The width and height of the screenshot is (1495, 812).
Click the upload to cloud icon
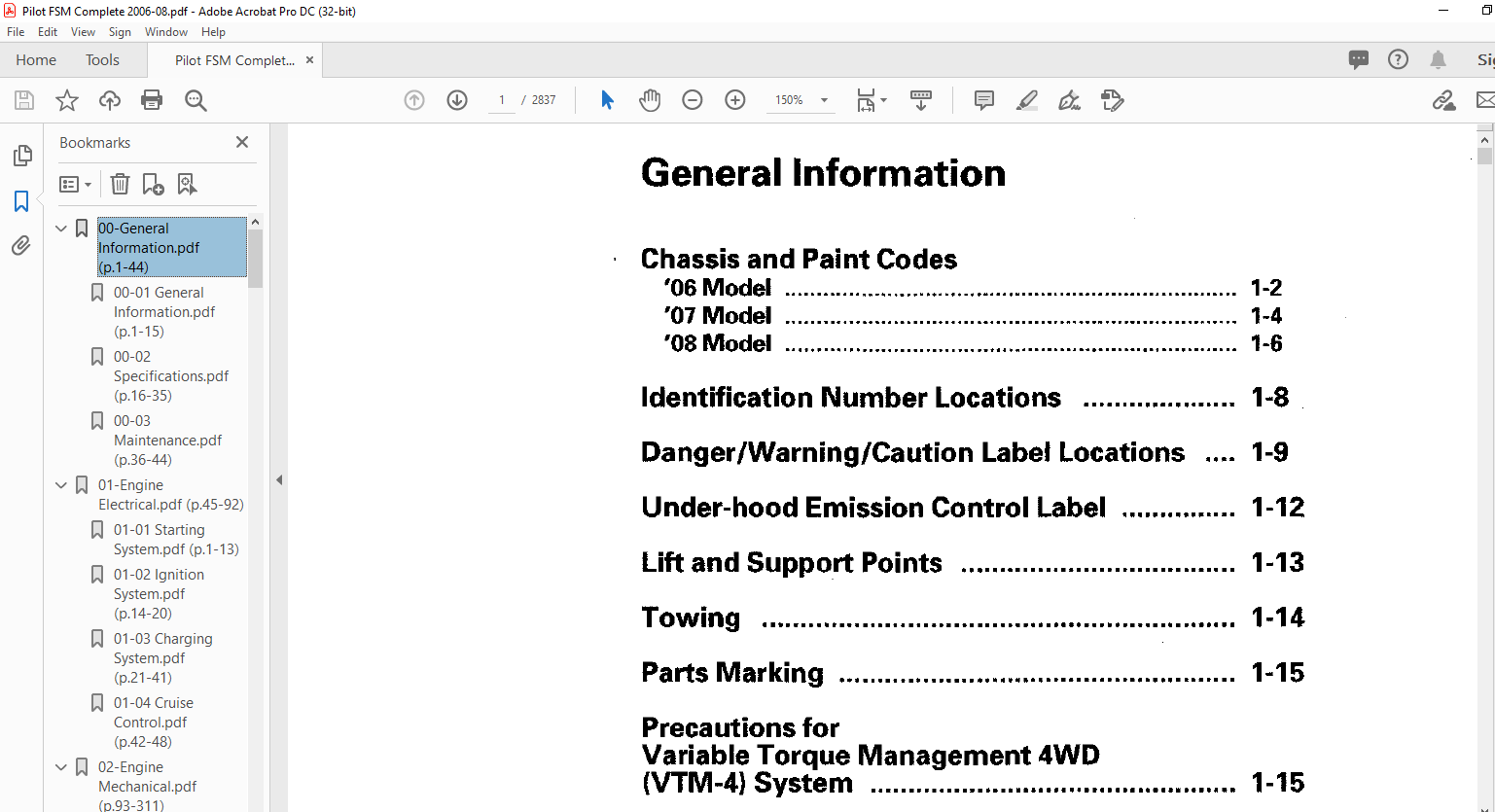pyautogui.click(x=110, y=100)
